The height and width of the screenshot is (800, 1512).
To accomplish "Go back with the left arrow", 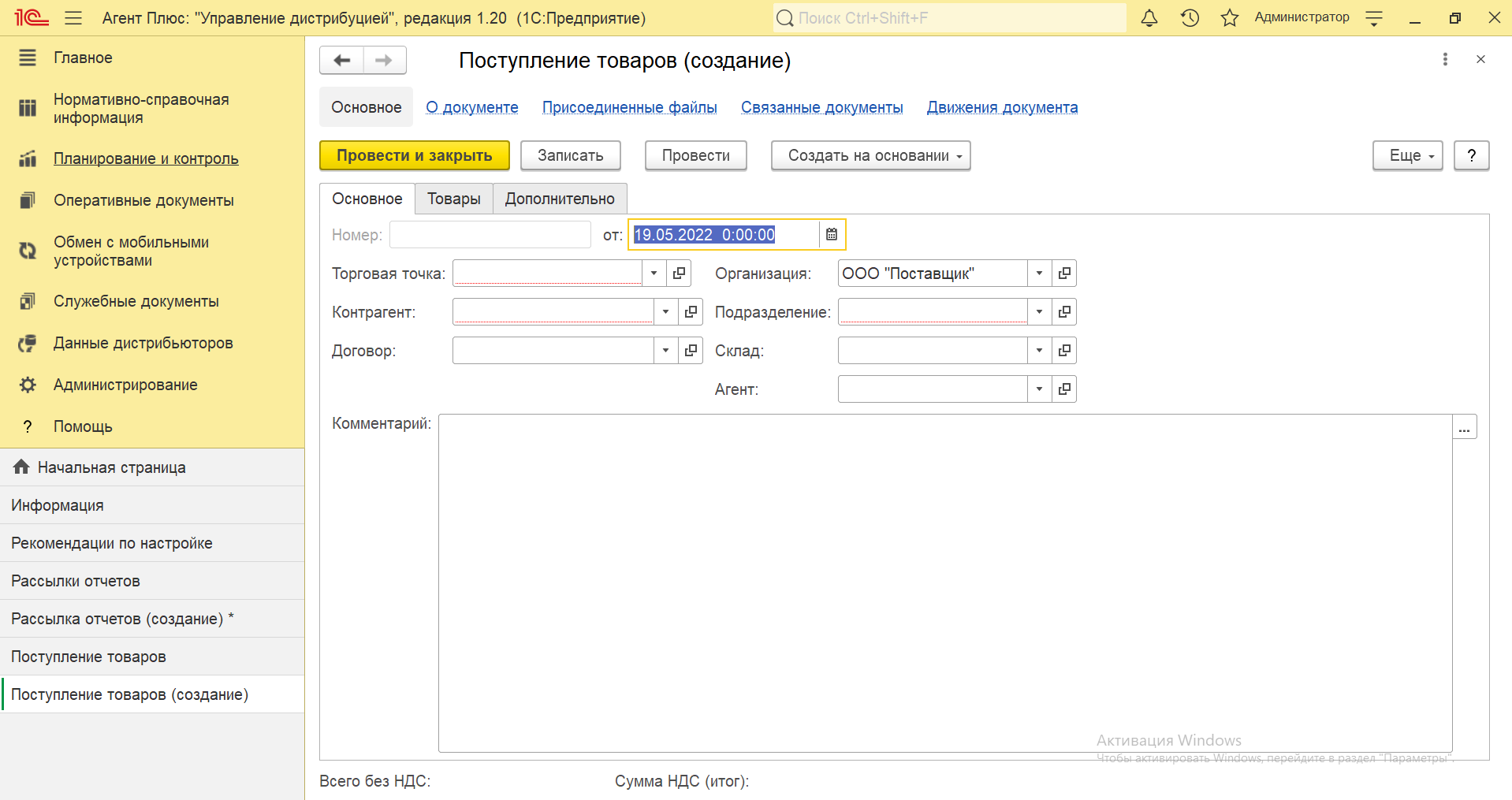I will pos(341,60).
